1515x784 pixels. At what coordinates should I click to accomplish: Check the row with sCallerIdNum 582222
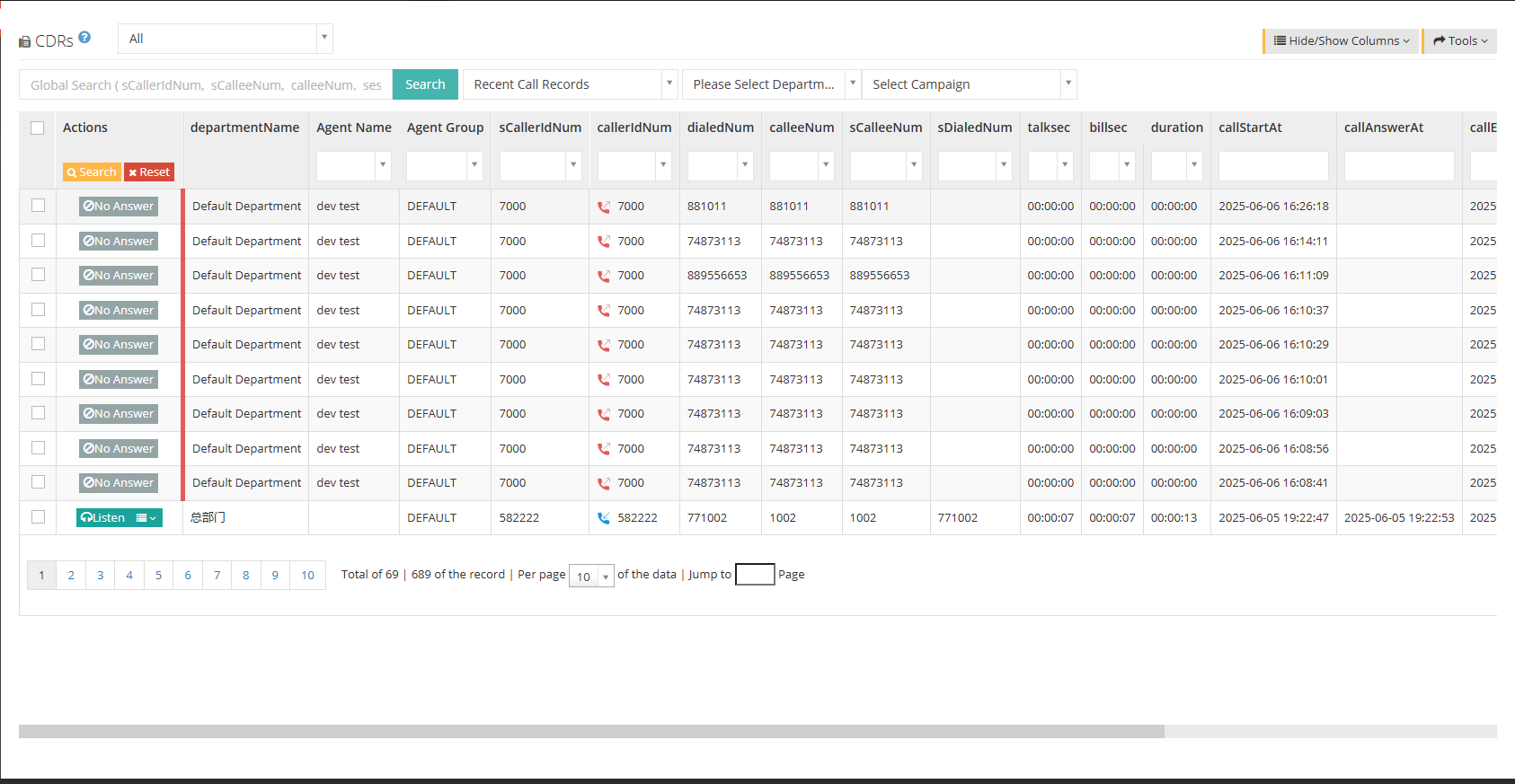[x=38, y=516]
